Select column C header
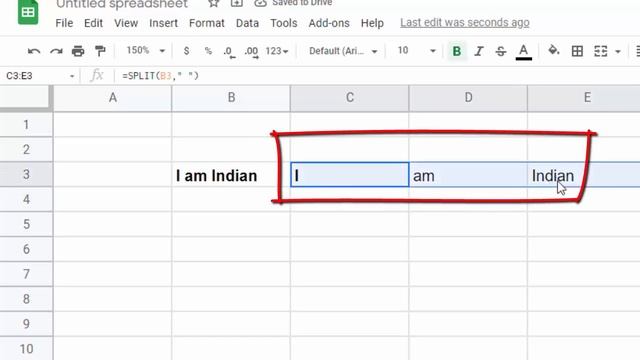This screenshot has width=640, height=360. tap(350, 98)
